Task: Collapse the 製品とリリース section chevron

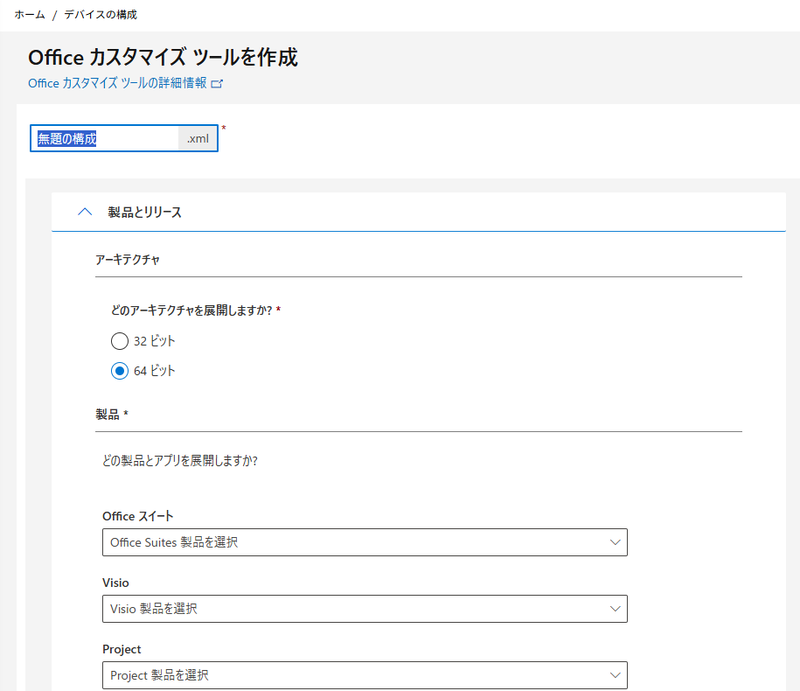Action: 85,212
